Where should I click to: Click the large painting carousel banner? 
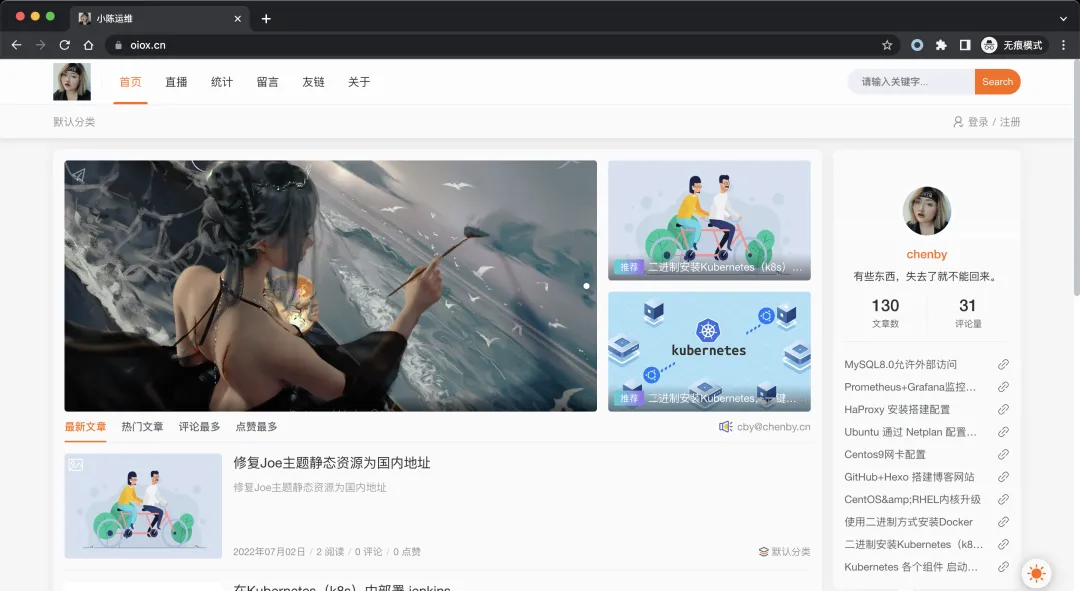click(x=331, y=286)
